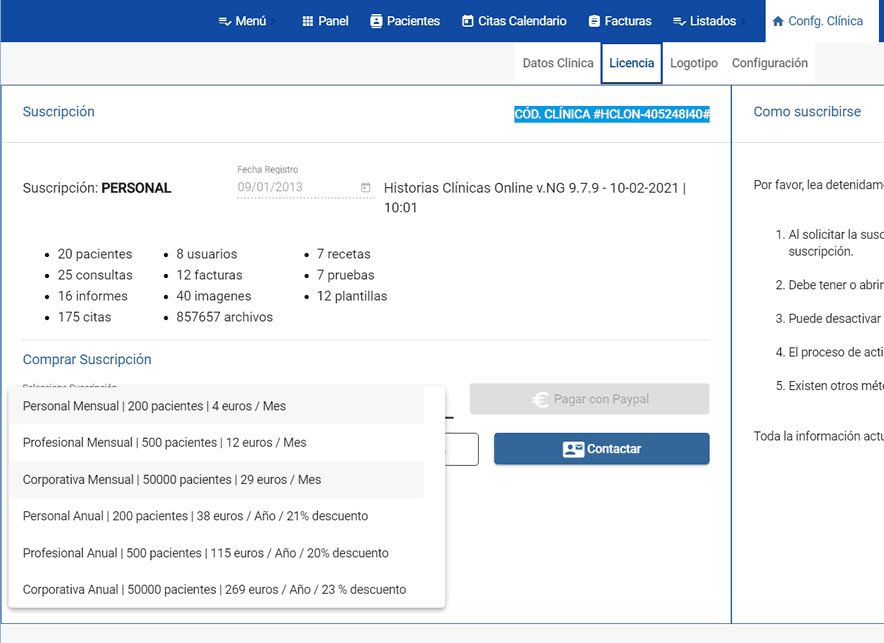Viewport: 884px width, 643px height.
Task: Click the Citas Calendario calendar icon
Action: point(468,21)
